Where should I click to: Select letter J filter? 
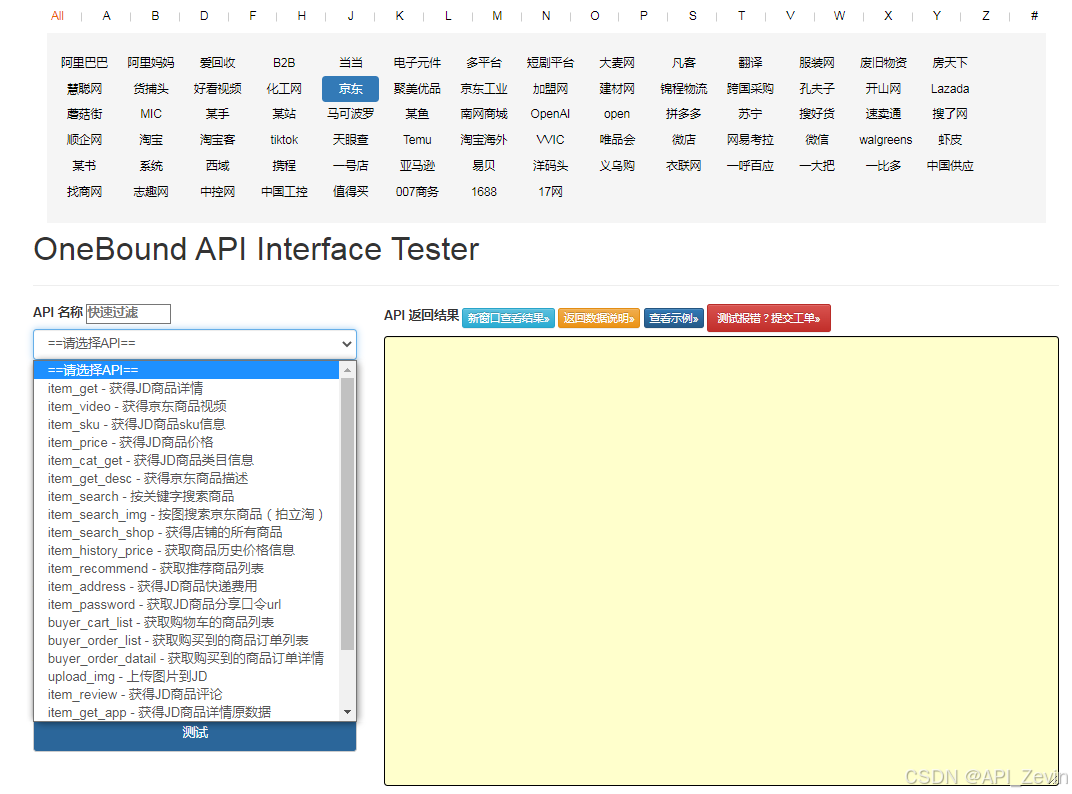click(x=351, y=16)
